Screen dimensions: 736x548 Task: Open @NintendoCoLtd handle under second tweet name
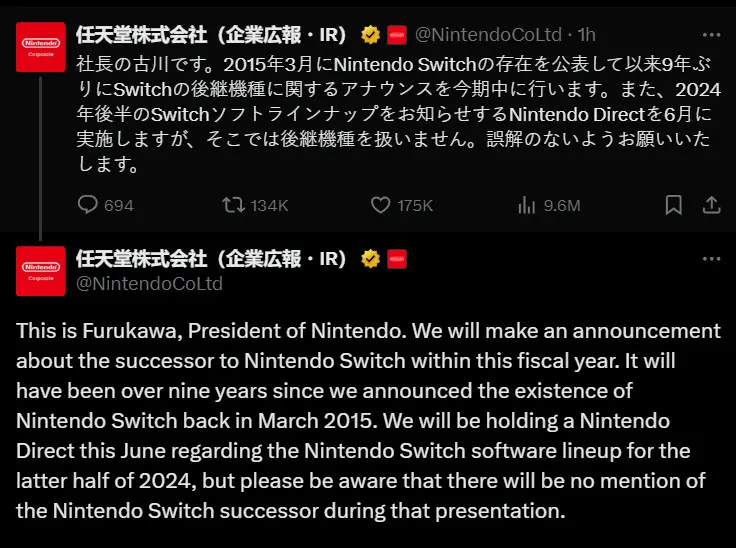149,284
